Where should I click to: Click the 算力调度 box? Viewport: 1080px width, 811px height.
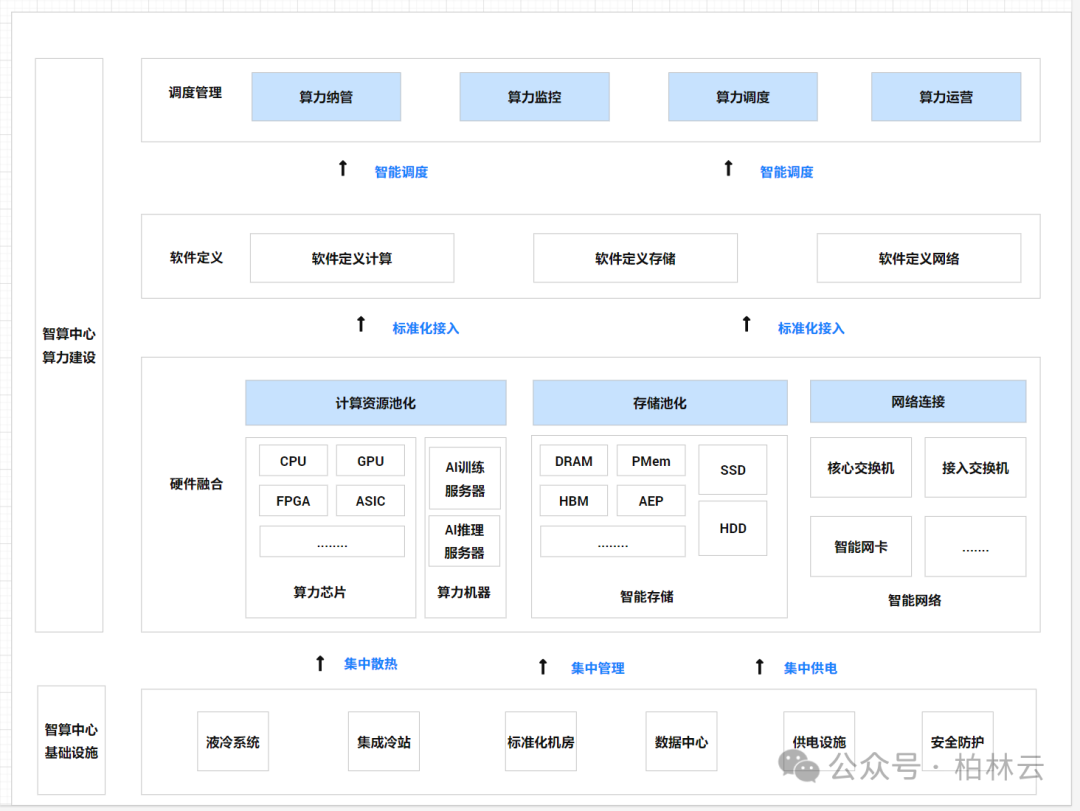742,97
